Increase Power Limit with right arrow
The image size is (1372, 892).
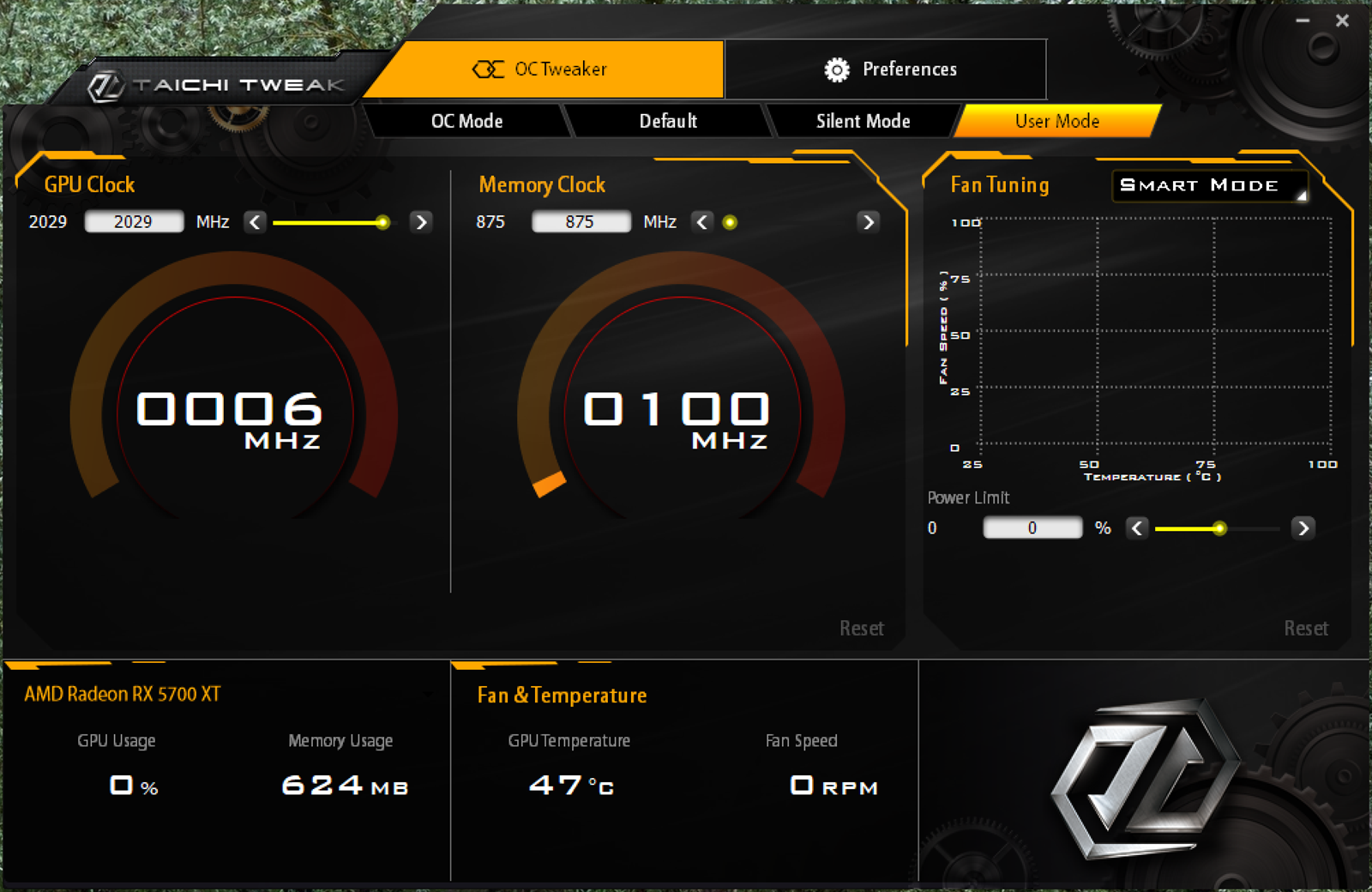(x=1303, y=528)
